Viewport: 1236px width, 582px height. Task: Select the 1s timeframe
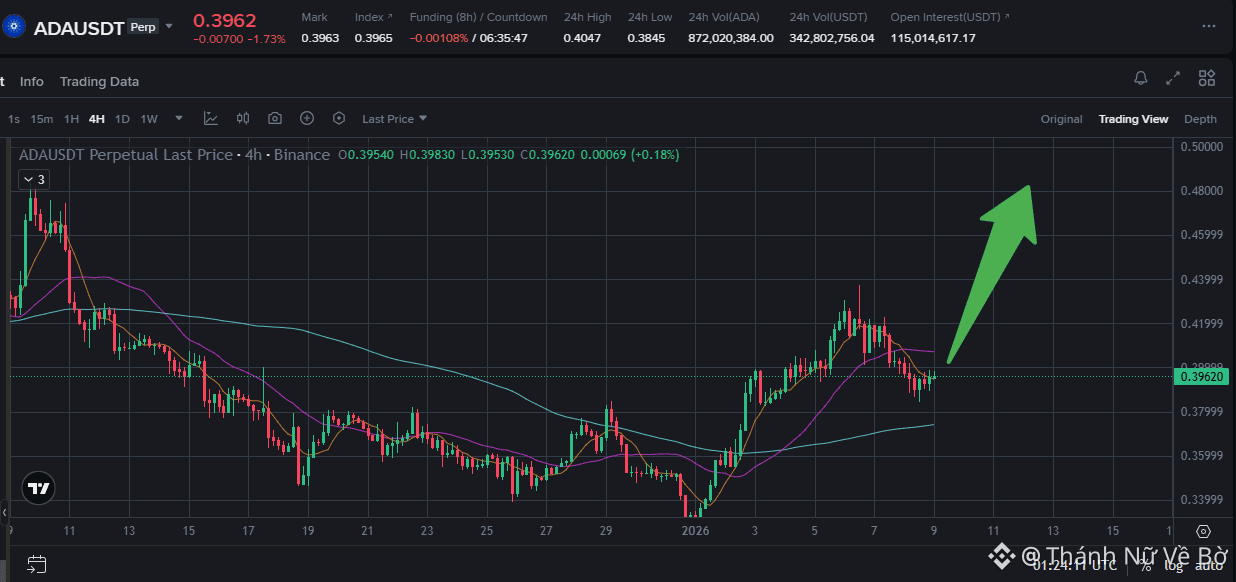point(14,119)
